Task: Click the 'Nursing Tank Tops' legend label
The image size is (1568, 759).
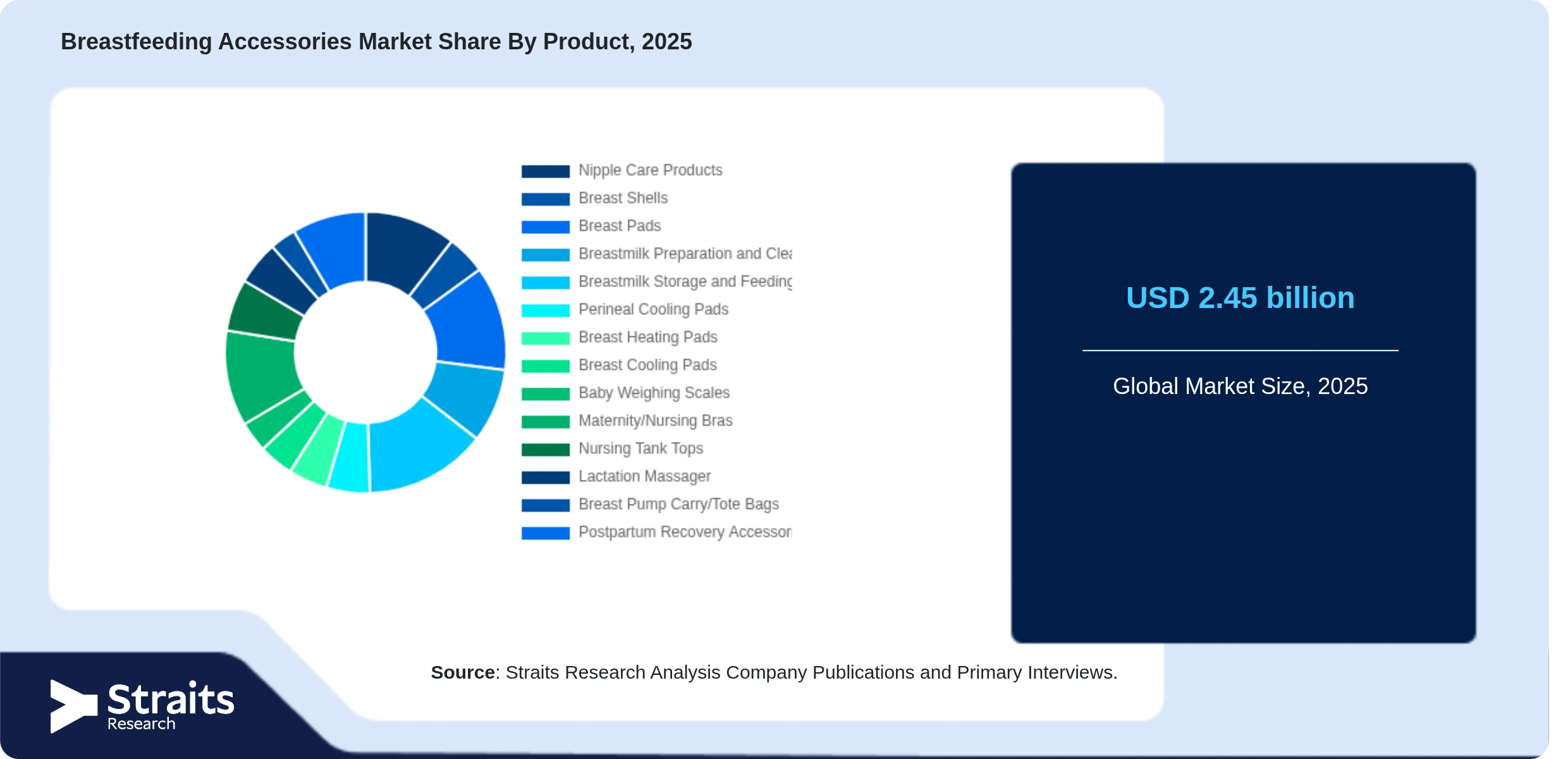Action: (x=640, y=448)
